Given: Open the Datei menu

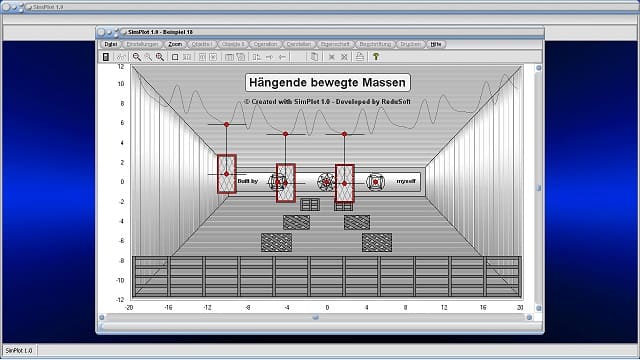Looking at the screenshot, I should [x=110, y=44].
